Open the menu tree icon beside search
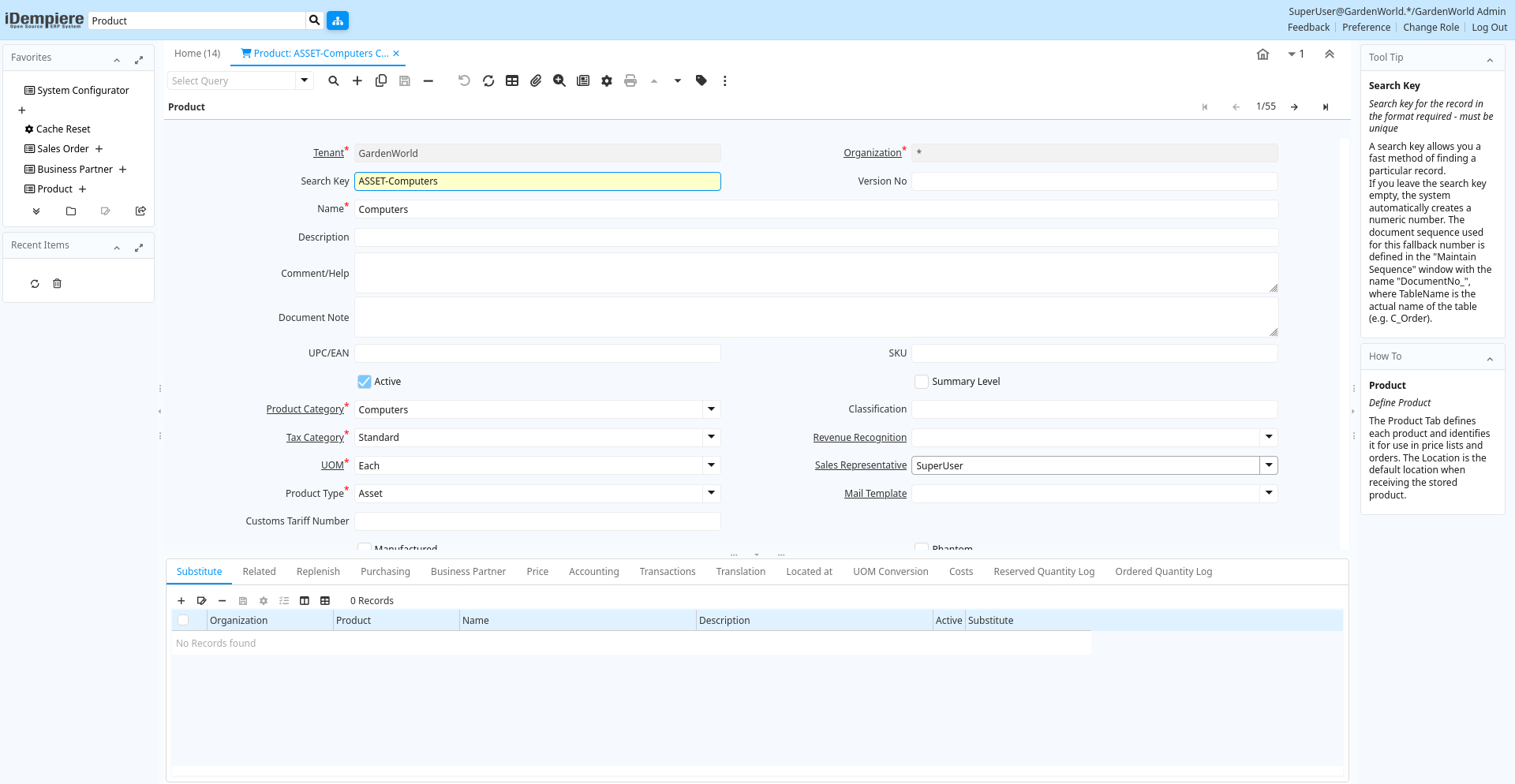This screenshot has width=1515, height=784. 338,21
